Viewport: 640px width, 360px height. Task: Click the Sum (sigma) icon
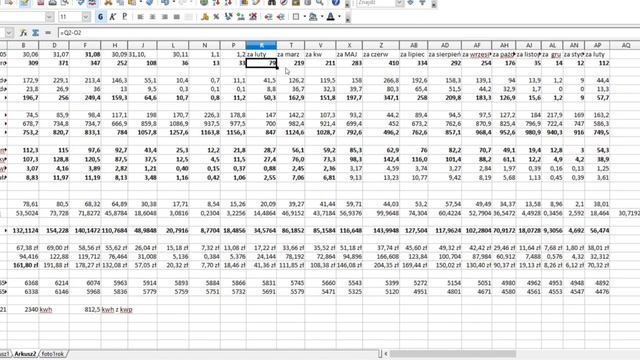click(36, 33)
